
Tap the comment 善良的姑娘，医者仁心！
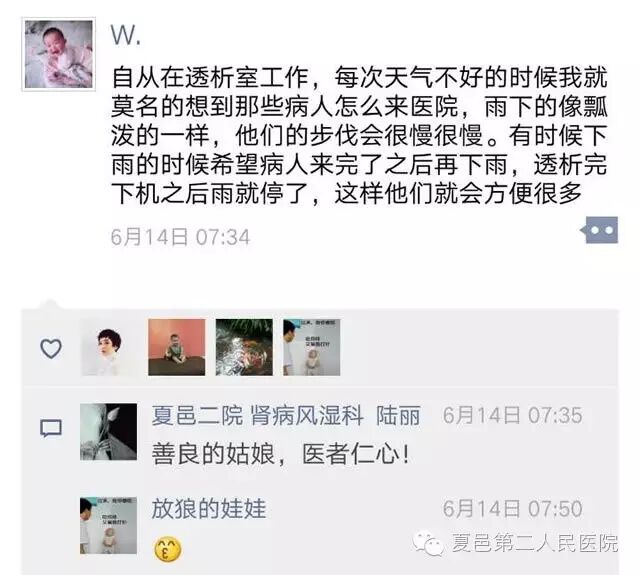point(280,454)
